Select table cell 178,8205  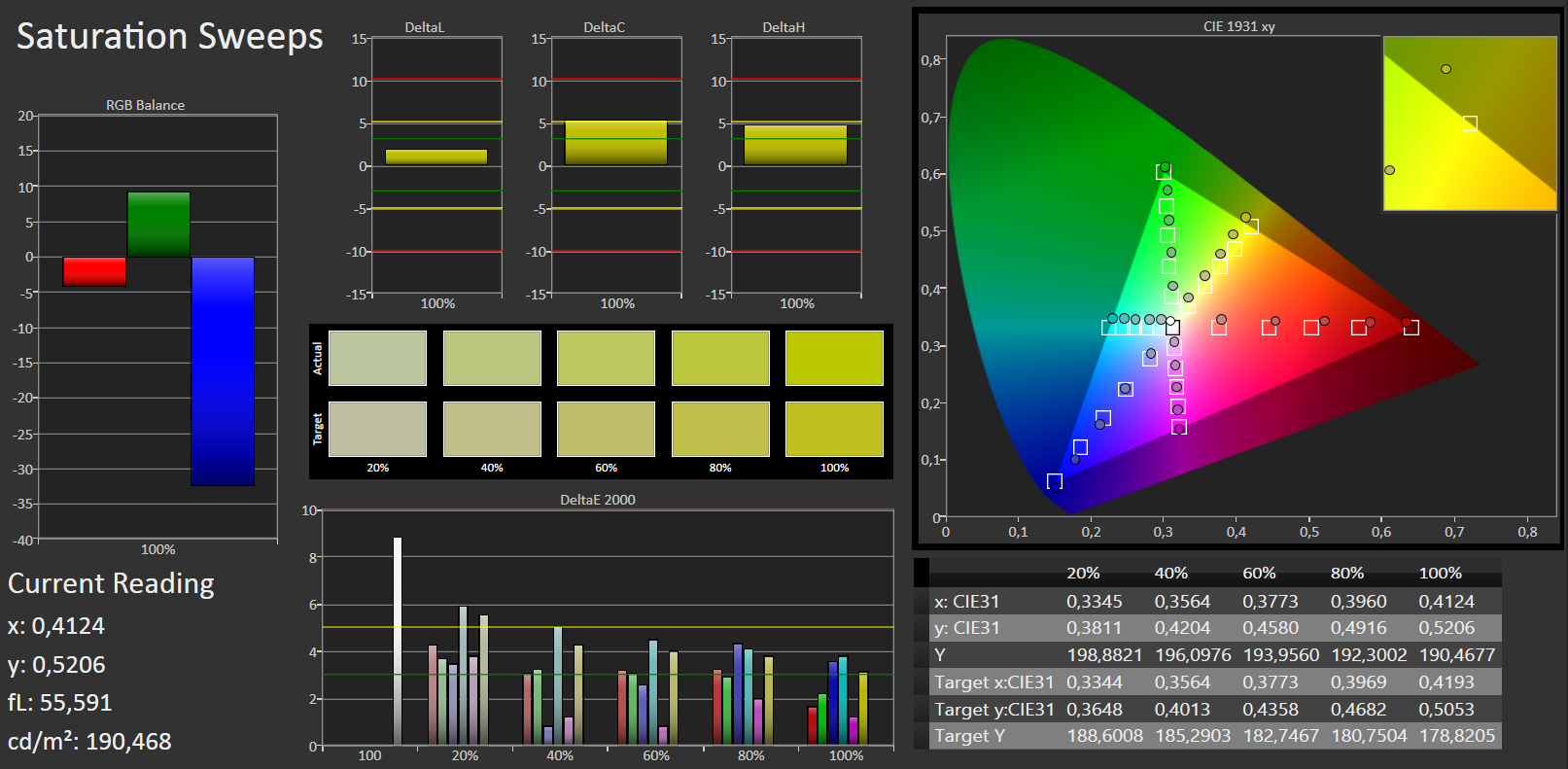1457,736
